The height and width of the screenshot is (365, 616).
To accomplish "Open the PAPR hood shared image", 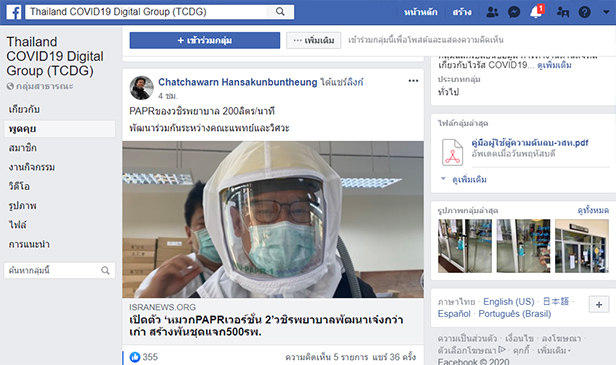I will pos(273,219).
